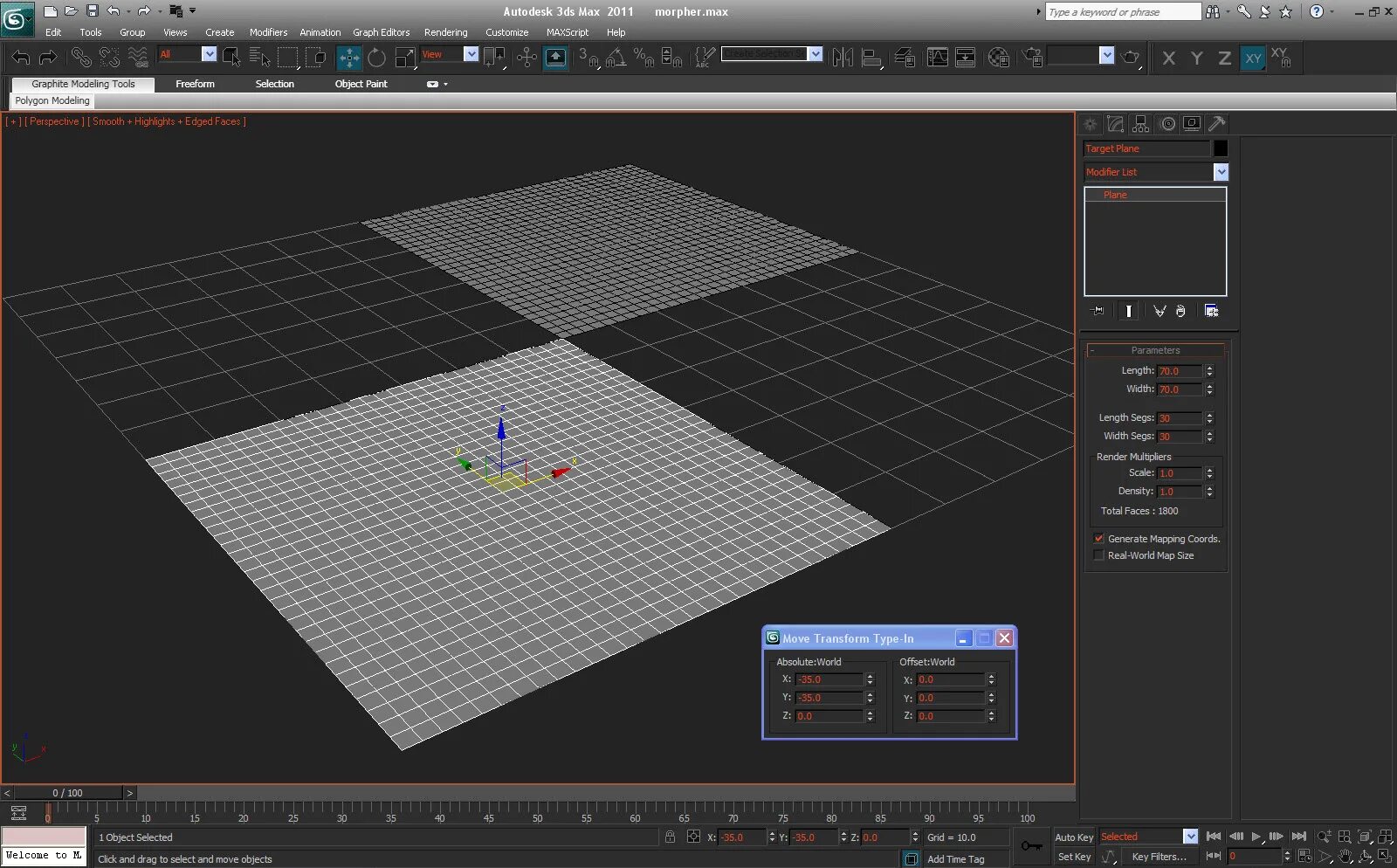Viewport: 1397px width, 868px height.
Task: Switch to the Freeform ribbon tab
Action: (195, 84)
